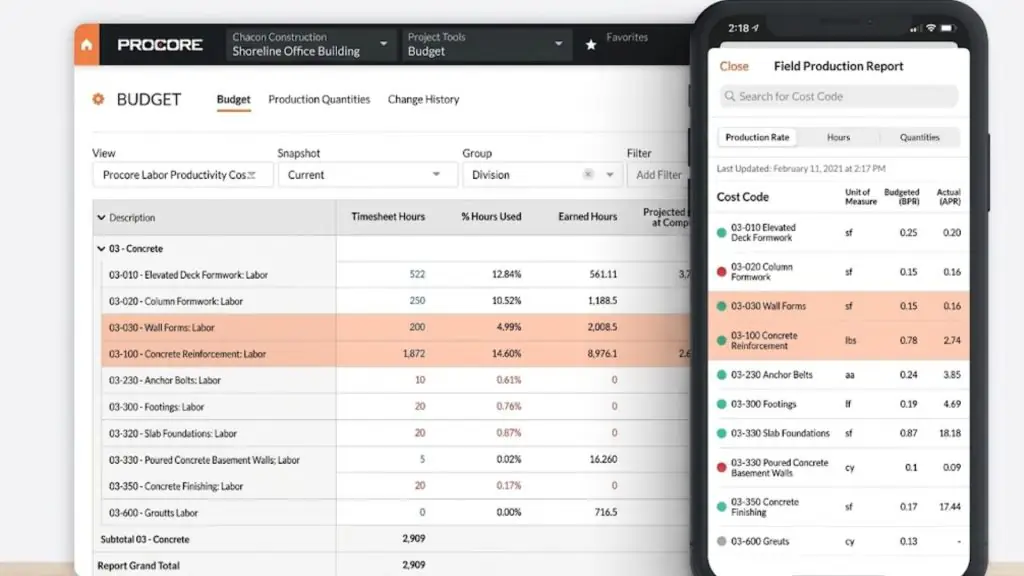Click red dot for Poured Concrete Basement Walls
This screenshot has height=576, width=1024.
722,468
